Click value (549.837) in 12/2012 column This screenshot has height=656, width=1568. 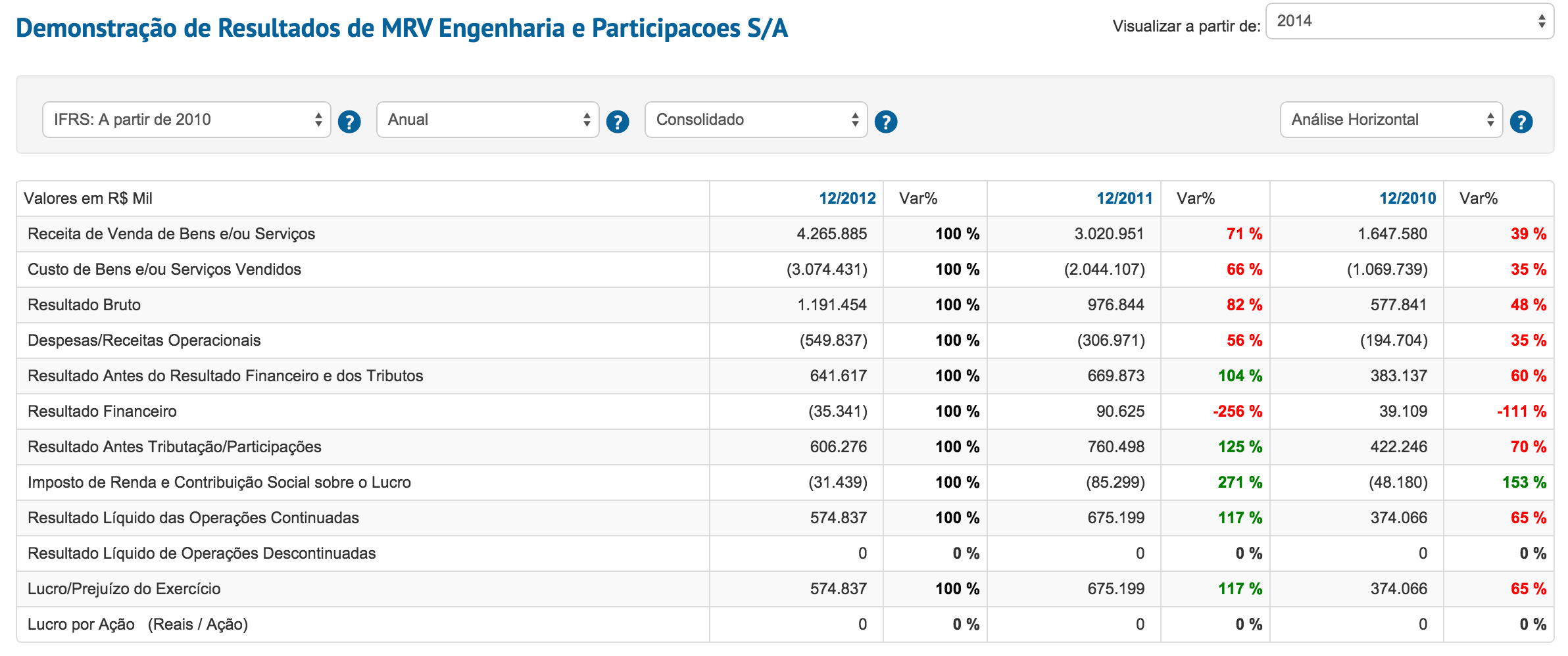click(x=833, y=340)
